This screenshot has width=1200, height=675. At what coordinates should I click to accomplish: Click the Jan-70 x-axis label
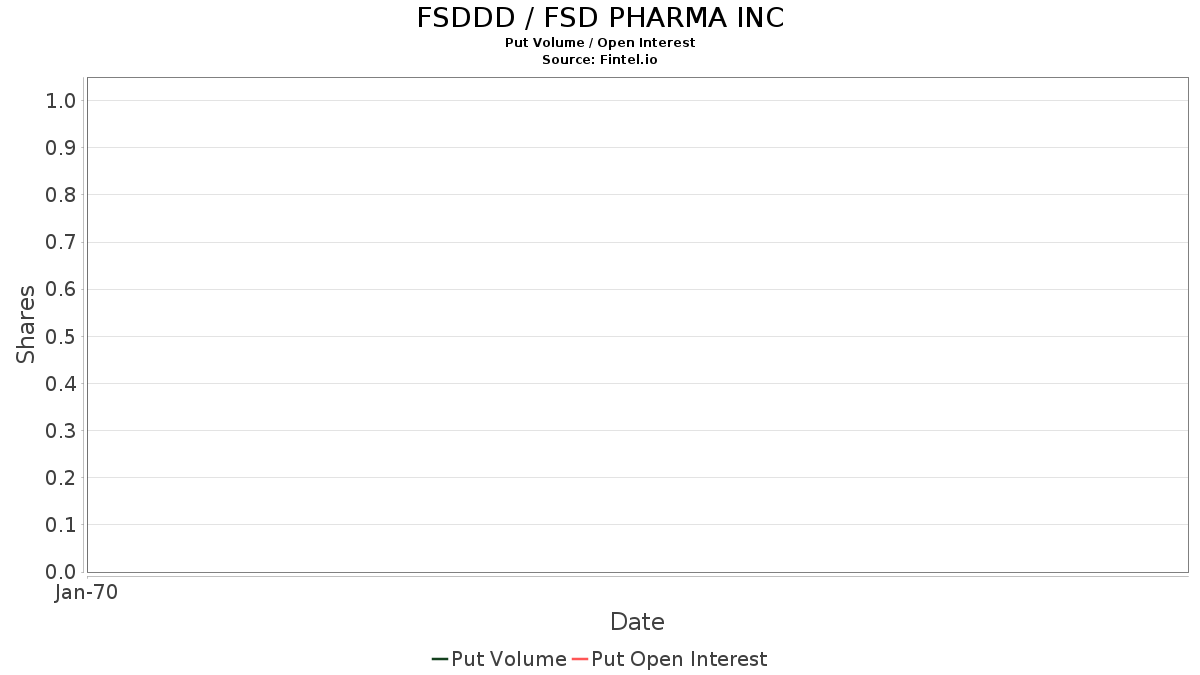click(x=87, y=593)
